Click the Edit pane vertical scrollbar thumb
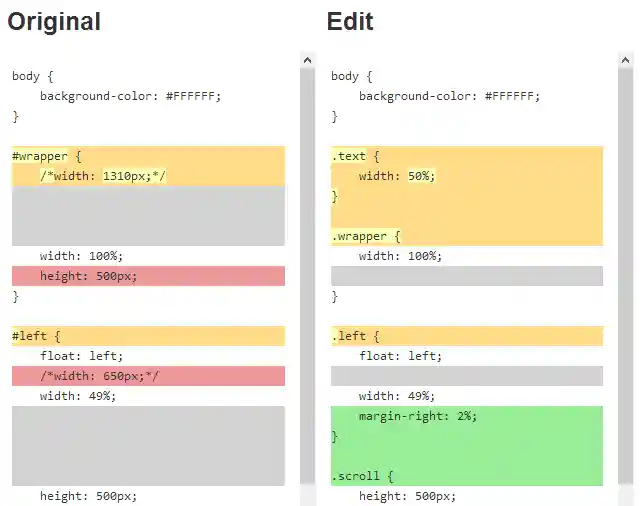 coord(626,280)
